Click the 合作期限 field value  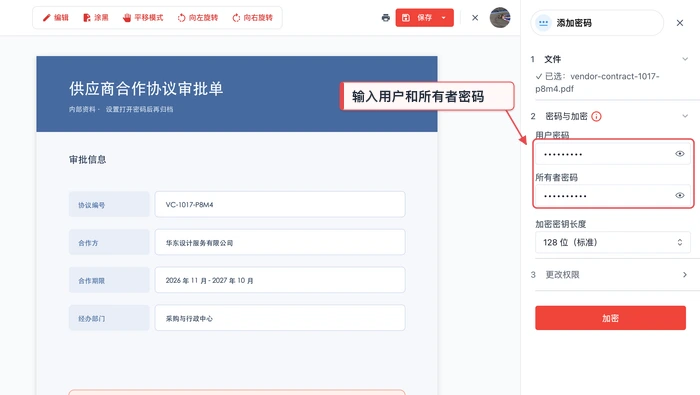coord(280,280)
